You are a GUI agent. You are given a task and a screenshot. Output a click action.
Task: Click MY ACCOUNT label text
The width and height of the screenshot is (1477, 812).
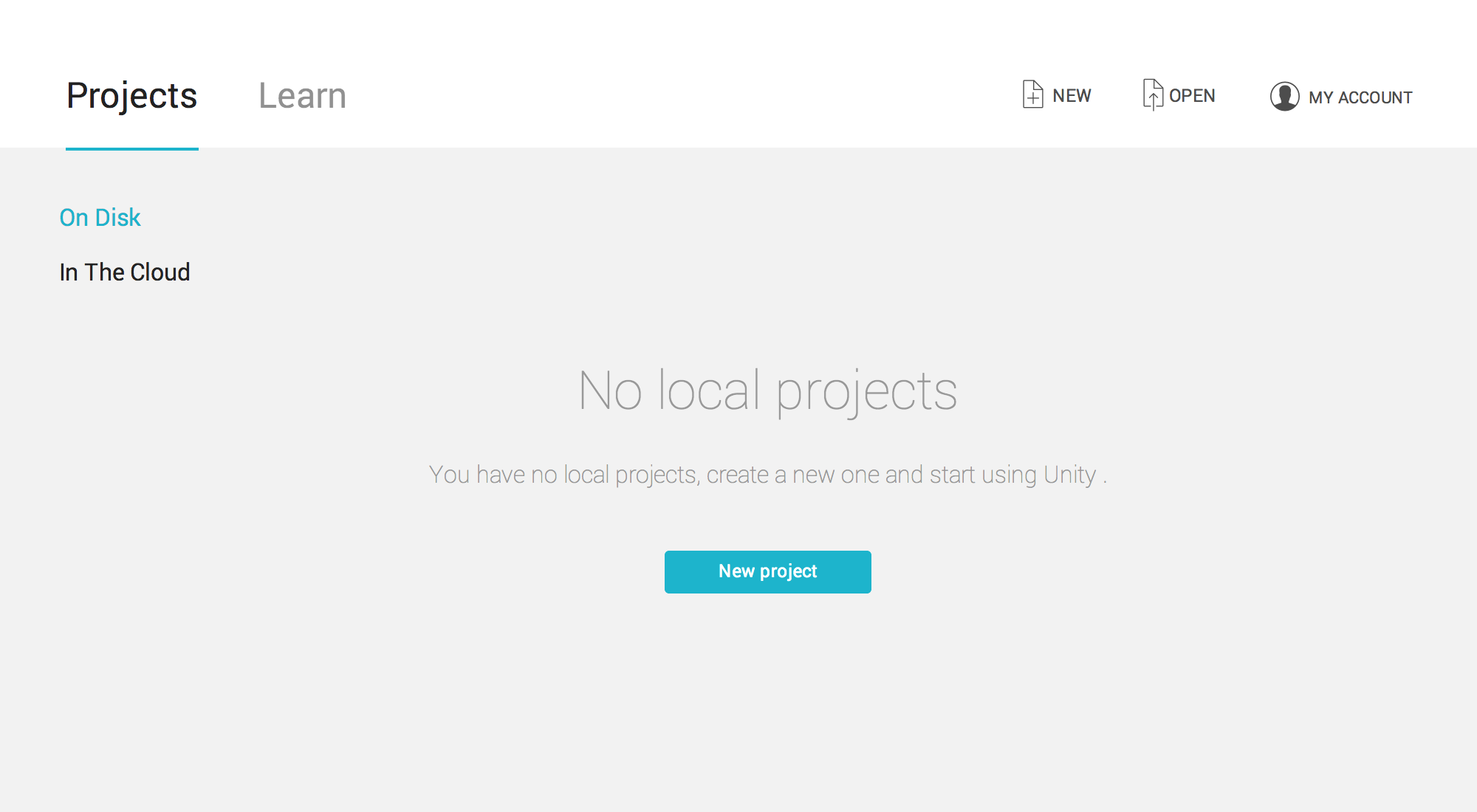1360,97
